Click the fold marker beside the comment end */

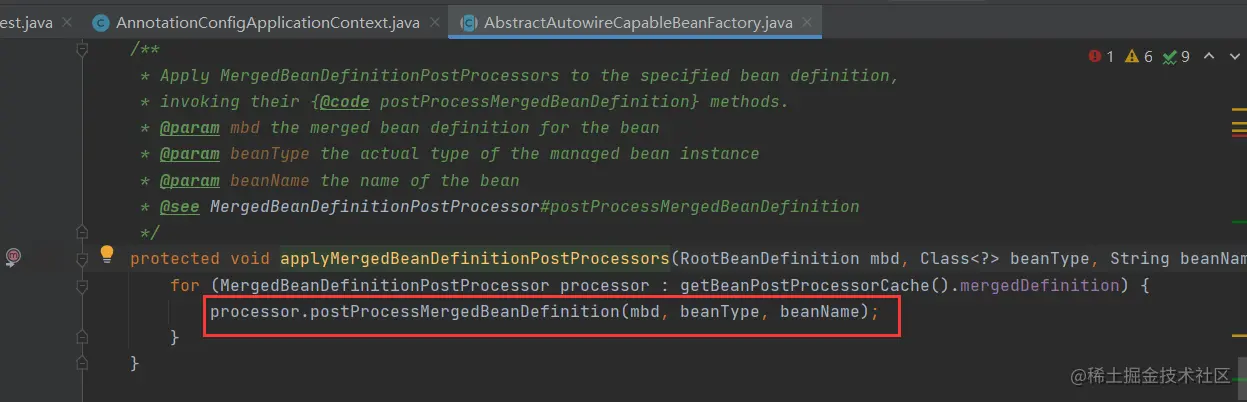(84, 232)
